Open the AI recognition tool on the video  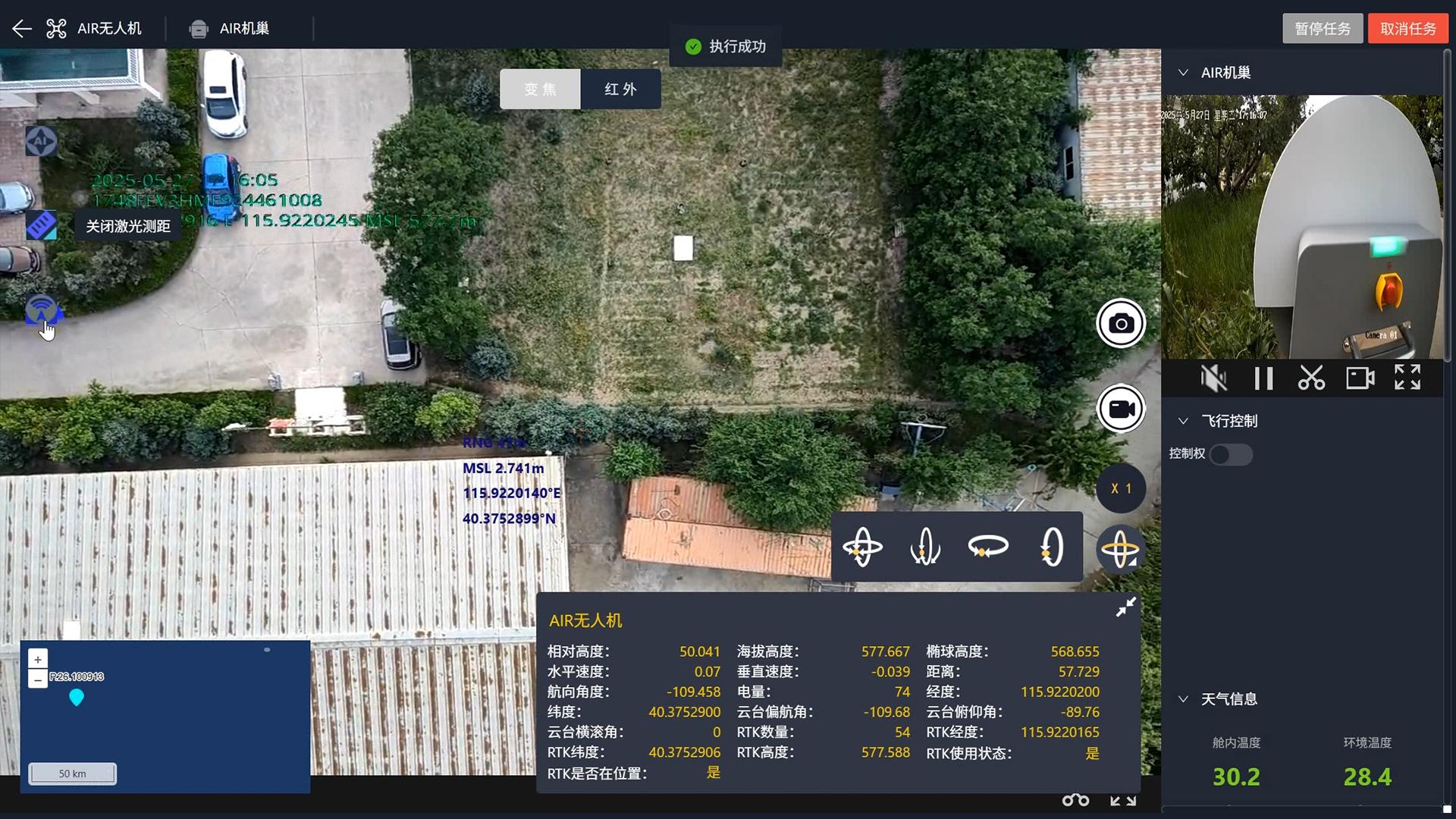click(x=41, y=141)
